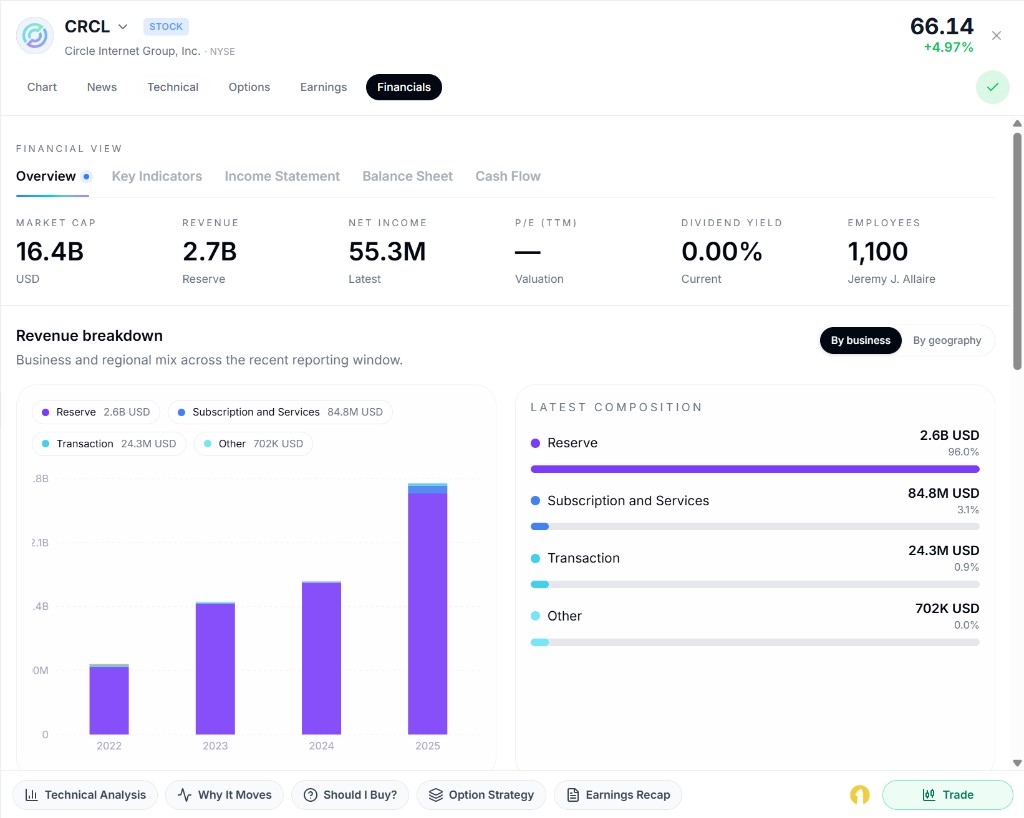The height and width of the screenshot is (818, 1024).
Task: Click the 55.3M net income value
Action: [x=387, y=251]
